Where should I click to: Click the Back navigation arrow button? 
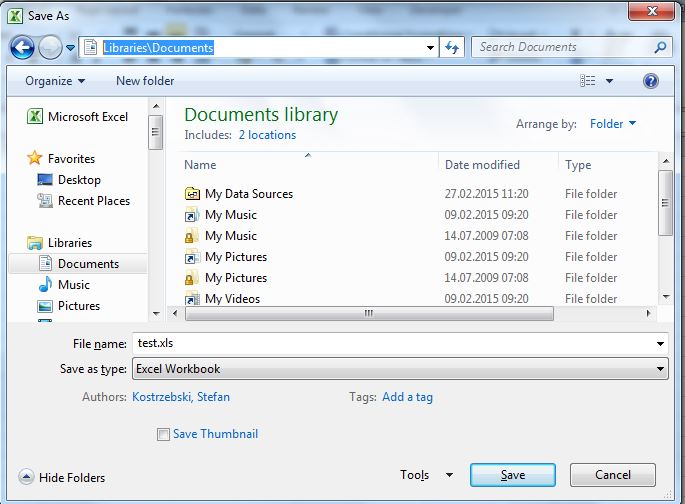22,47
